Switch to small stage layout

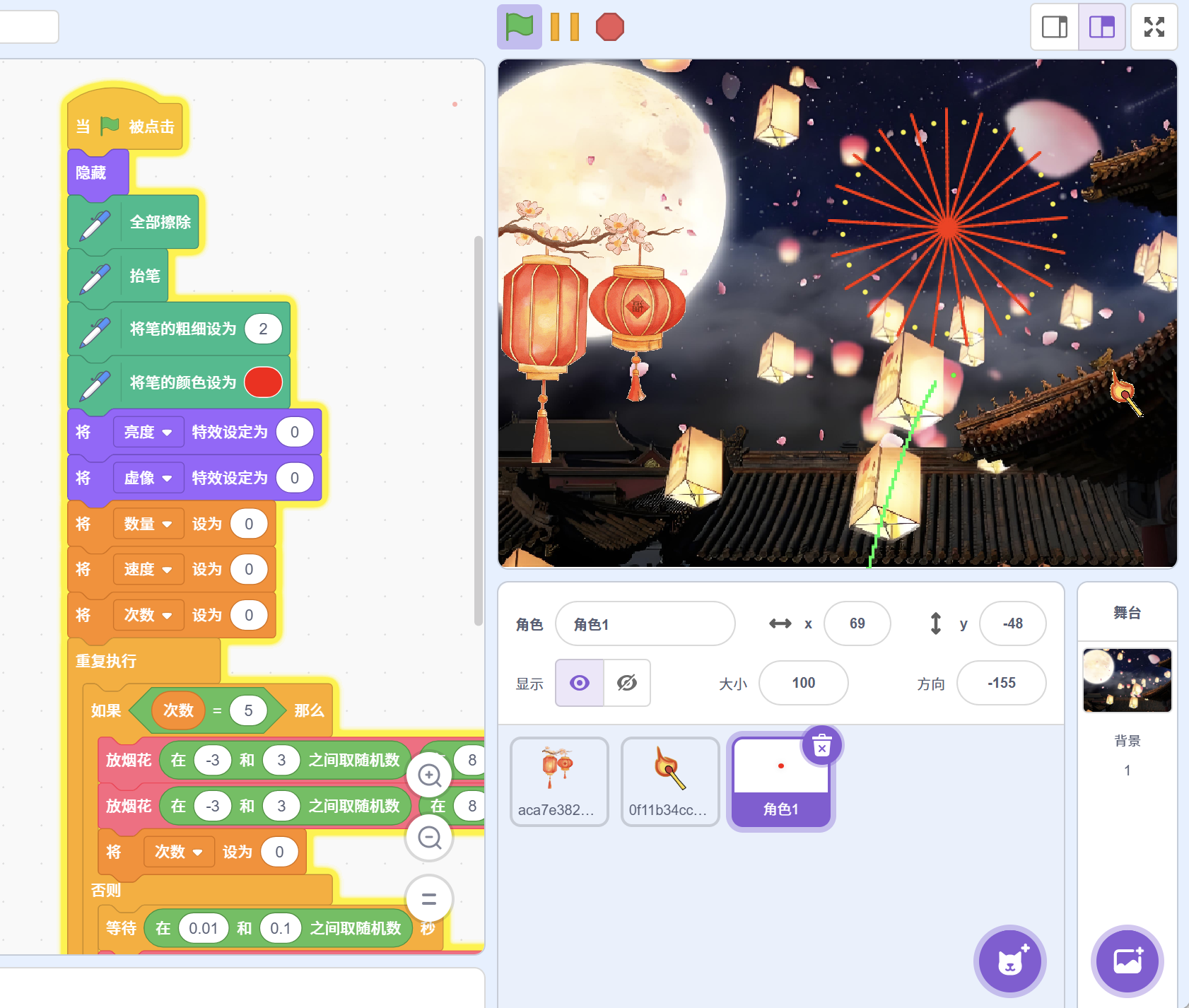click(1054, 28)
